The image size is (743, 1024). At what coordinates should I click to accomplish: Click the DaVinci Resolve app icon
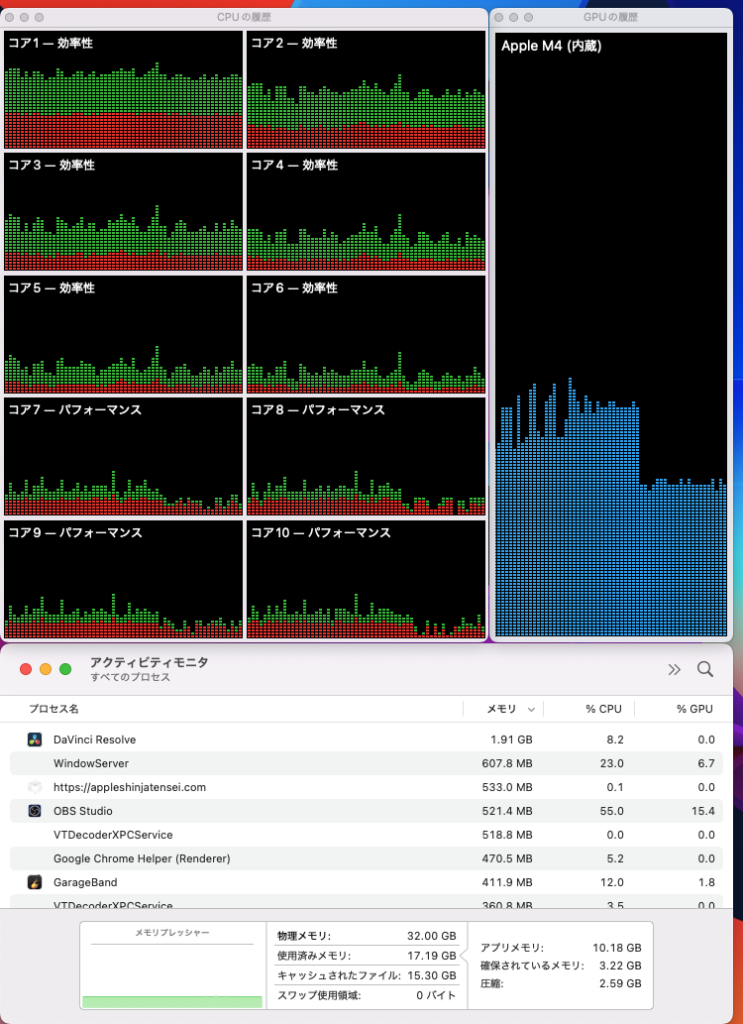[35, 739]
